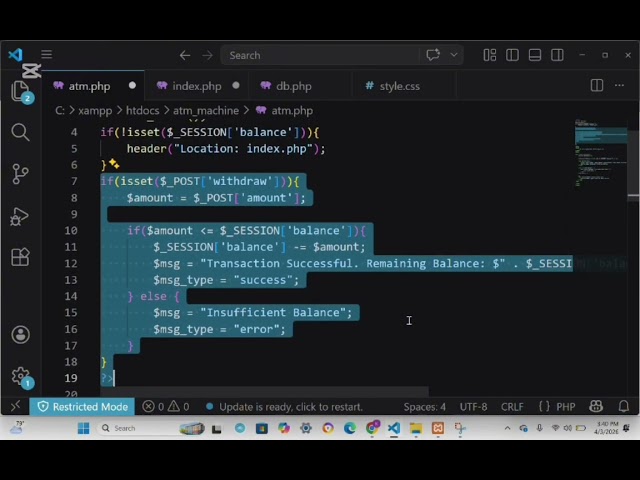
Task: Open the Customize Layout control
Action: coord(490,55)
